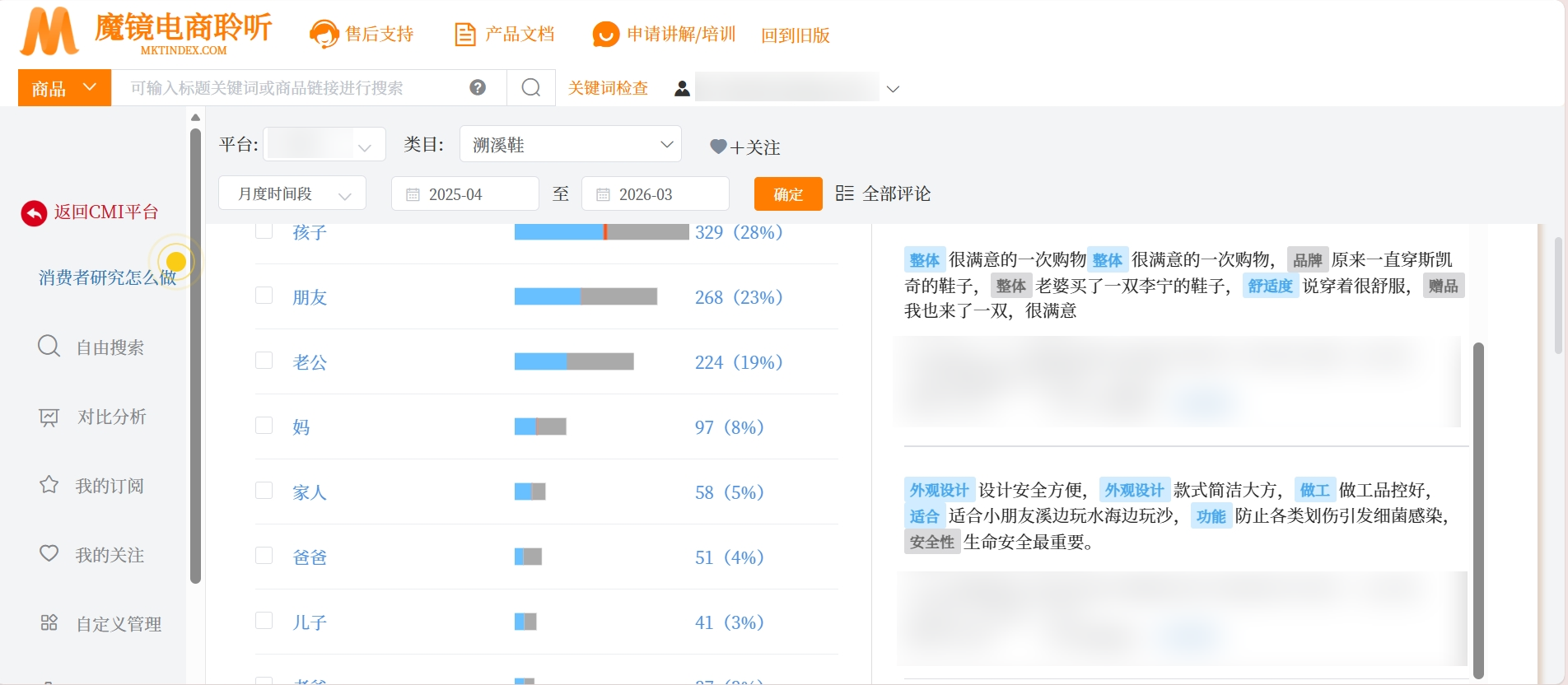Click the 回到旧版 link
Image resolution: width=1568 pixels, height=685 pixels.
point(796,35)
